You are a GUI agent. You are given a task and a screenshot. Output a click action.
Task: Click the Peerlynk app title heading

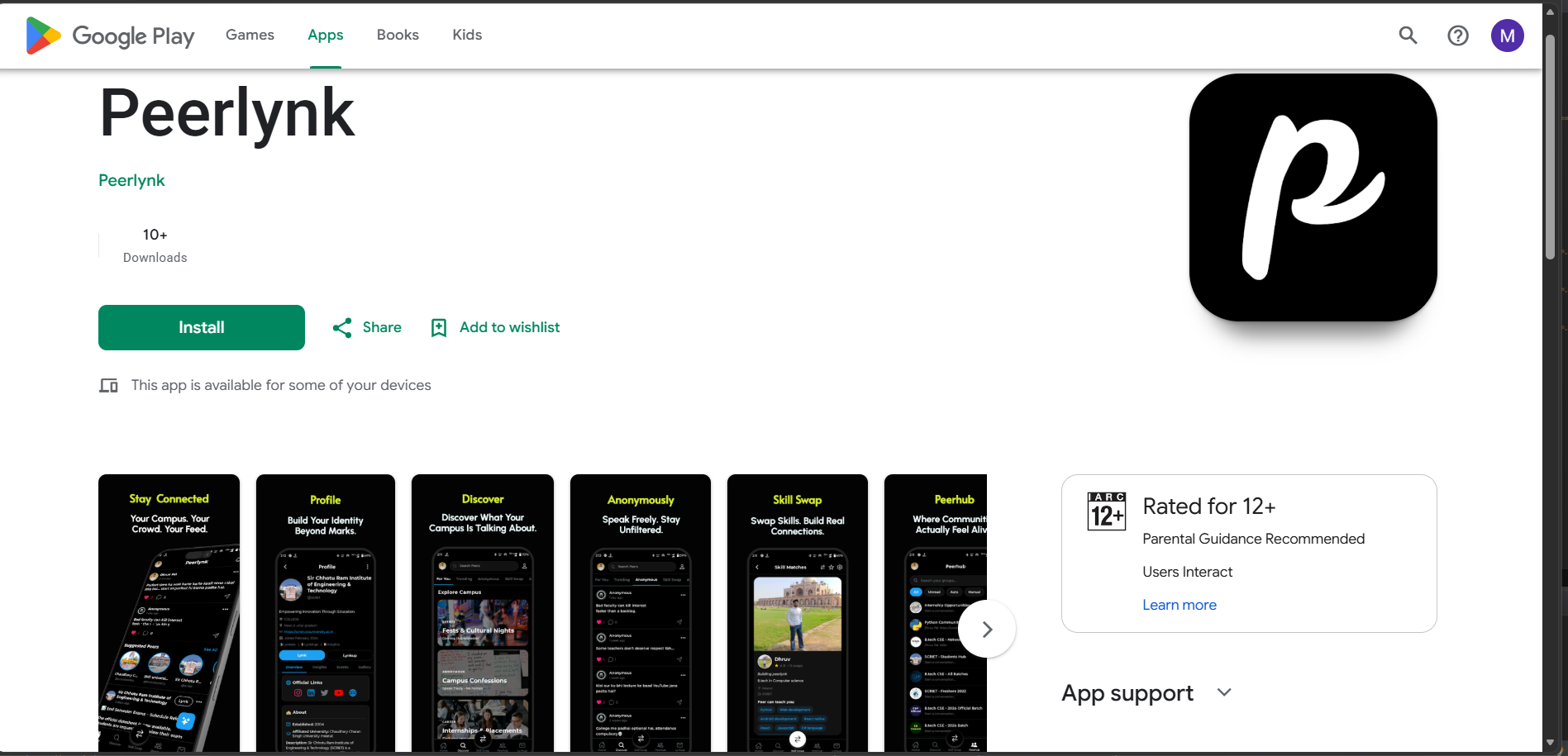click(x=227, y=113)
